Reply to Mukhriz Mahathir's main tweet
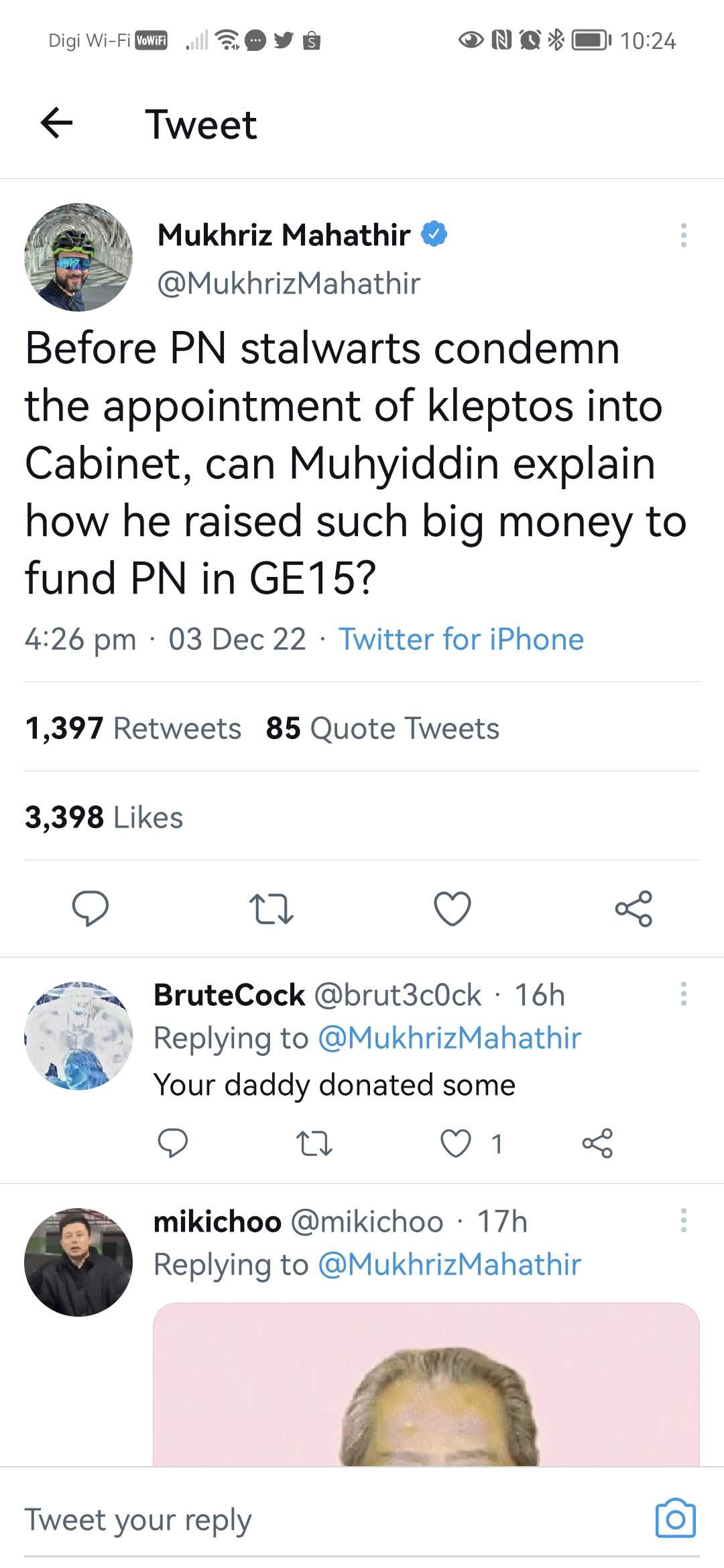 pos(90,909)
